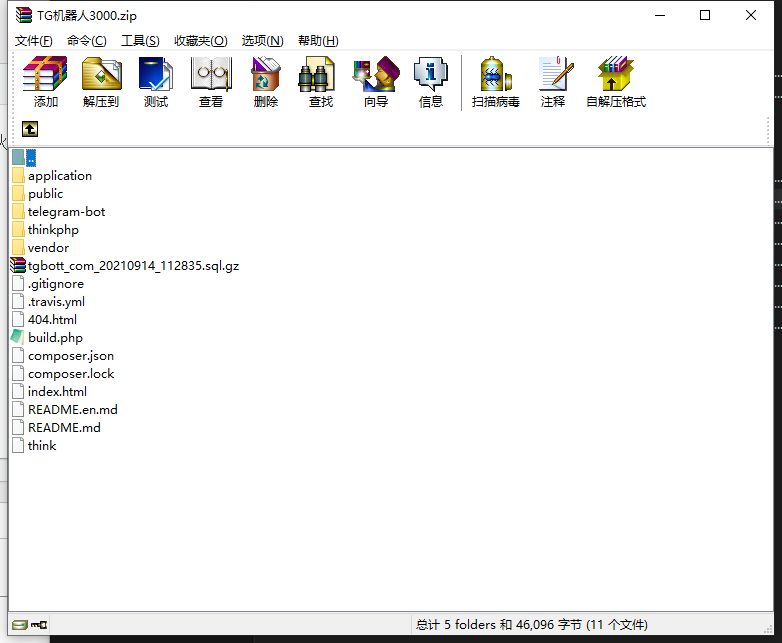Select the telegram-bot folder icon
The image size is (782, 643).
tap(18, 212)
